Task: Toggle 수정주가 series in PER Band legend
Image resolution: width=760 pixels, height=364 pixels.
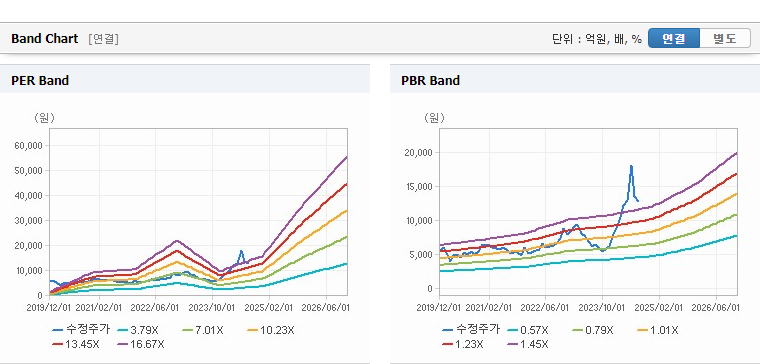Action: [81, 330]
